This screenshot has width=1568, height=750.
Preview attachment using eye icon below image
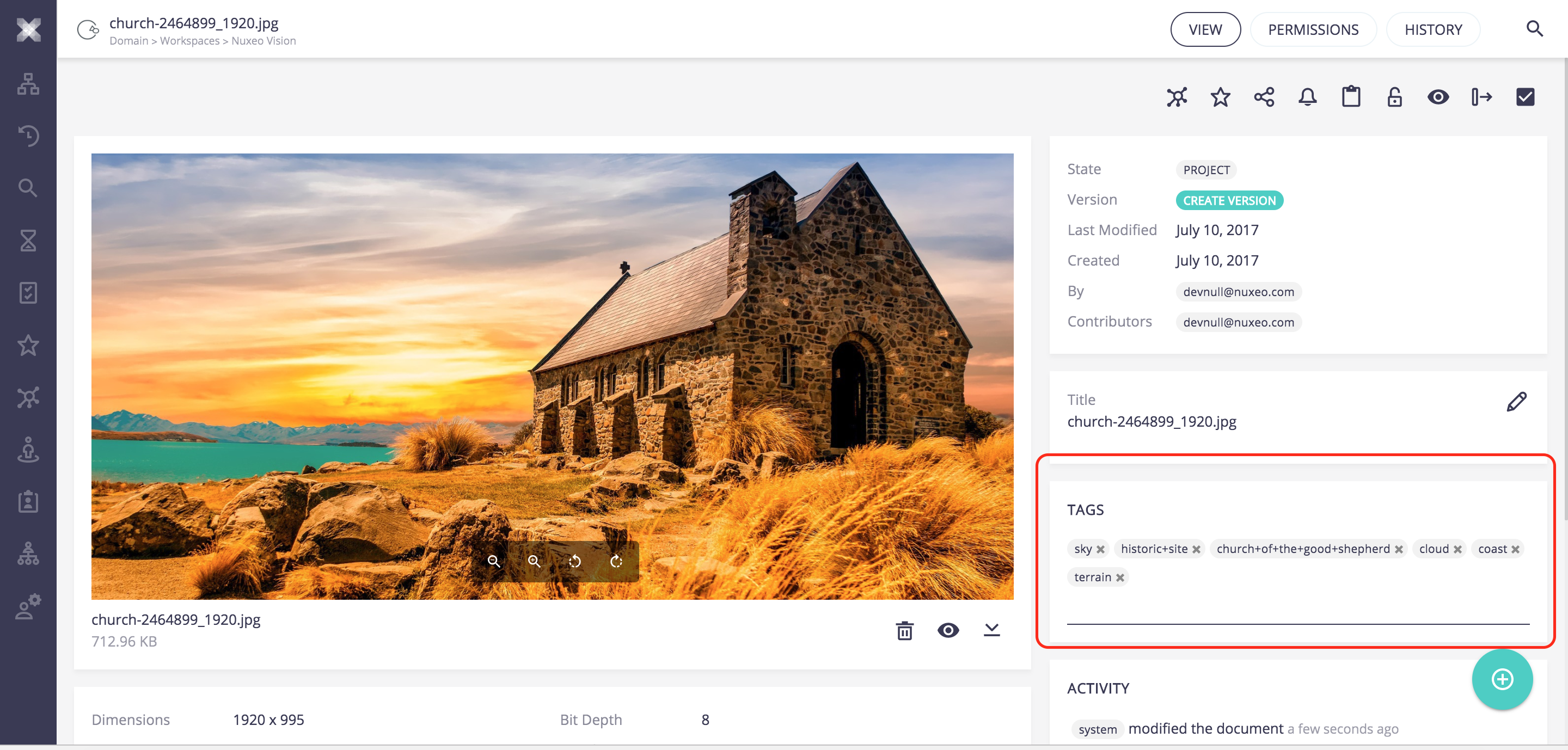pos(948,630)
